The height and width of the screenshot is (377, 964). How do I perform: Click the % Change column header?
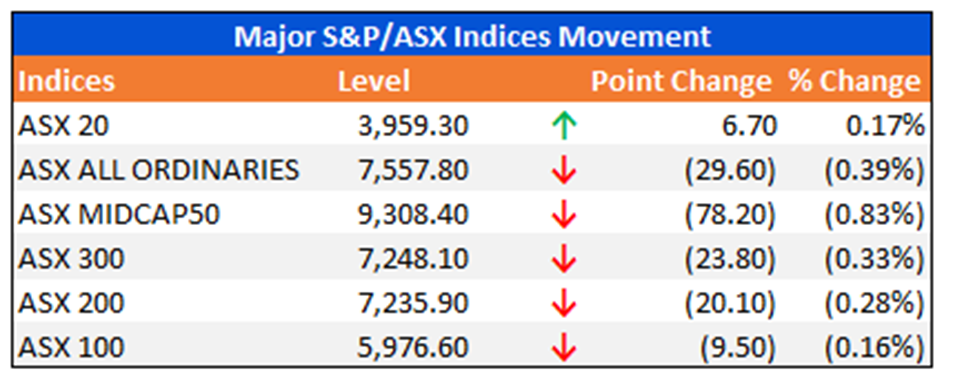(x=855, y=82)
